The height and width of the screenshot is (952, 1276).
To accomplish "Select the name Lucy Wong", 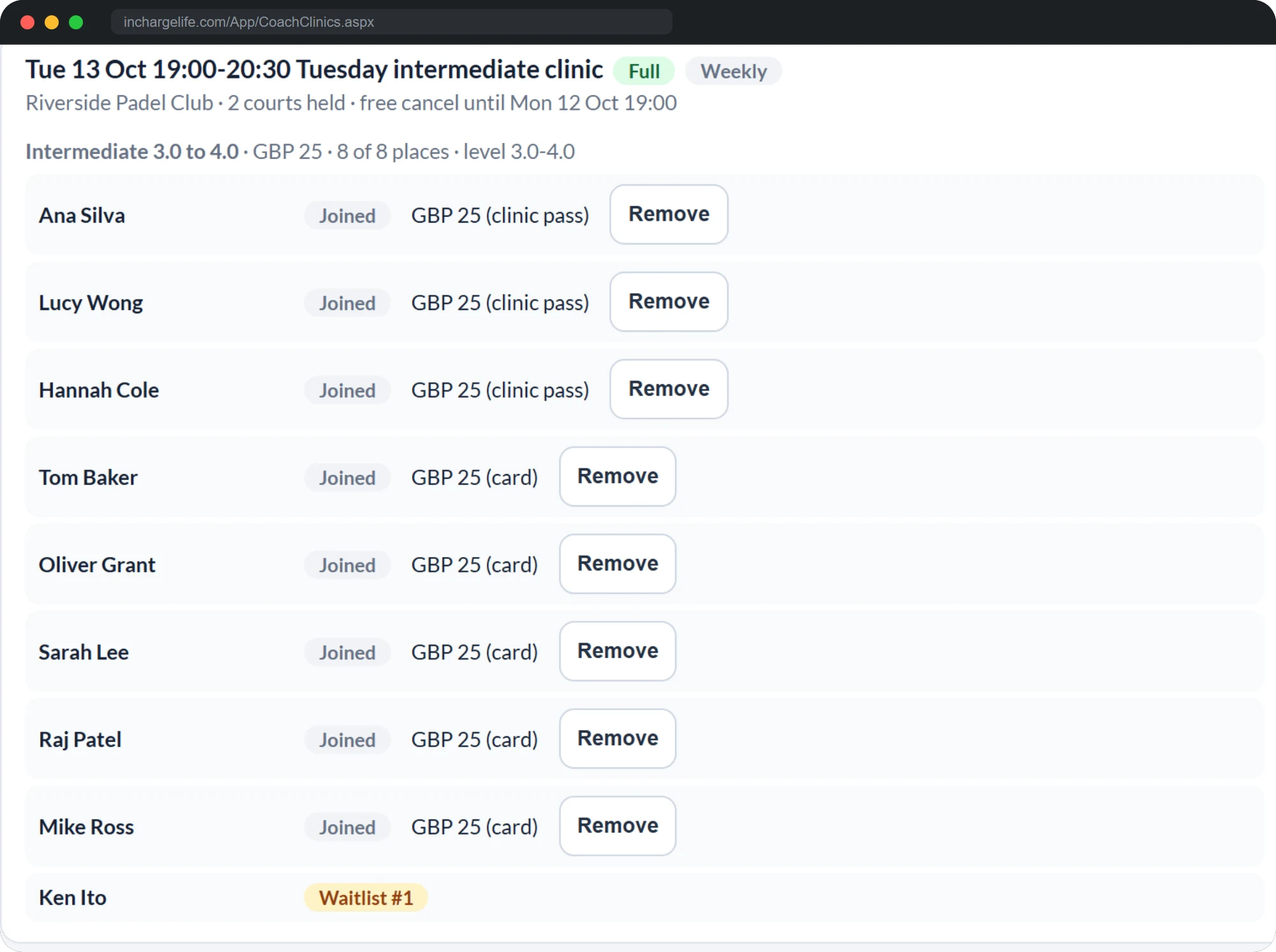I will coord(91,303).
